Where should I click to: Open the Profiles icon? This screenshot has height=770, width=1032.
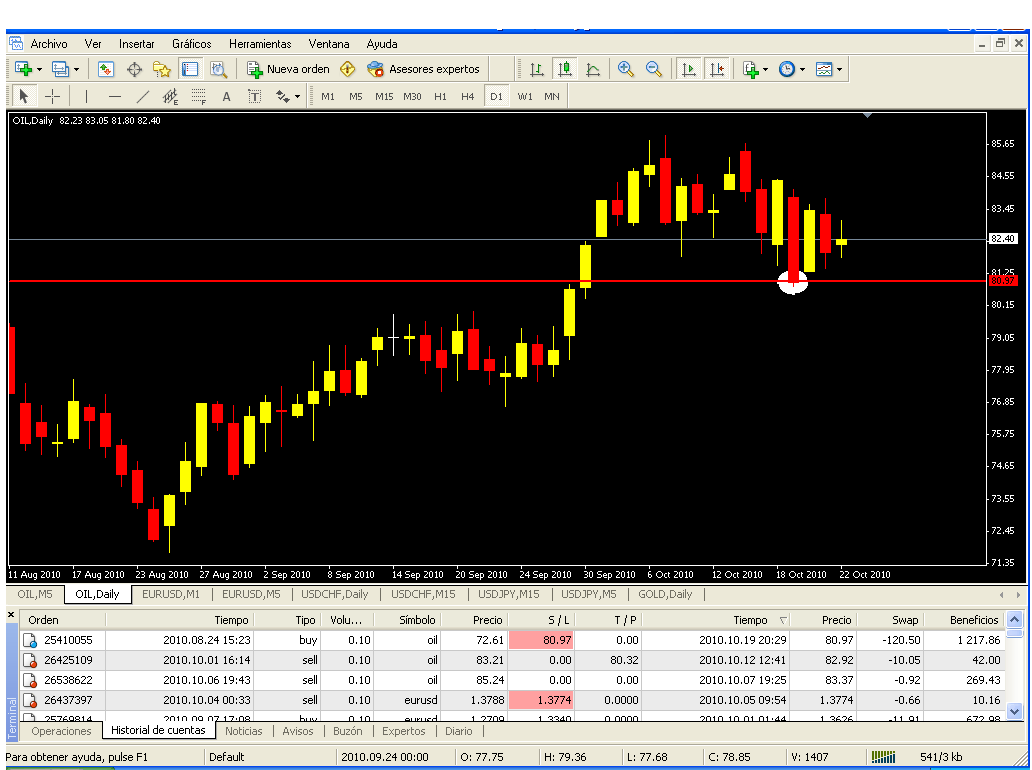tap(60, 69)
